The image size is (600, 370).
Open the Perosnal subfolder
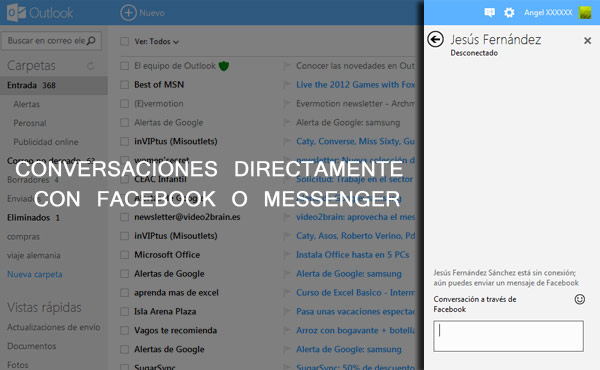pos(30,123)
